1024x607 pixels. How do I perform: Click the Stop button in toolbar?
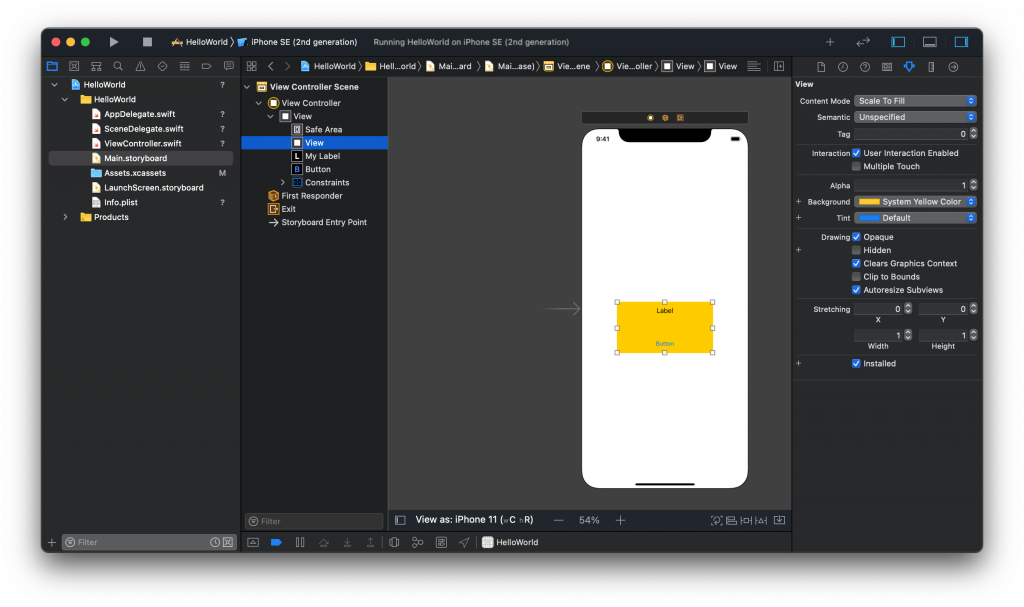(147, 42)
